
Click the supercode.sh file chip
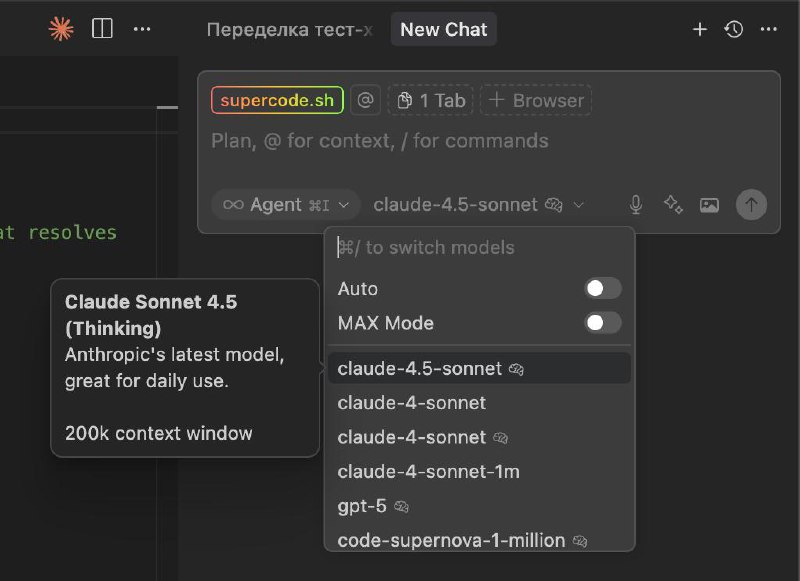[277, 100]
